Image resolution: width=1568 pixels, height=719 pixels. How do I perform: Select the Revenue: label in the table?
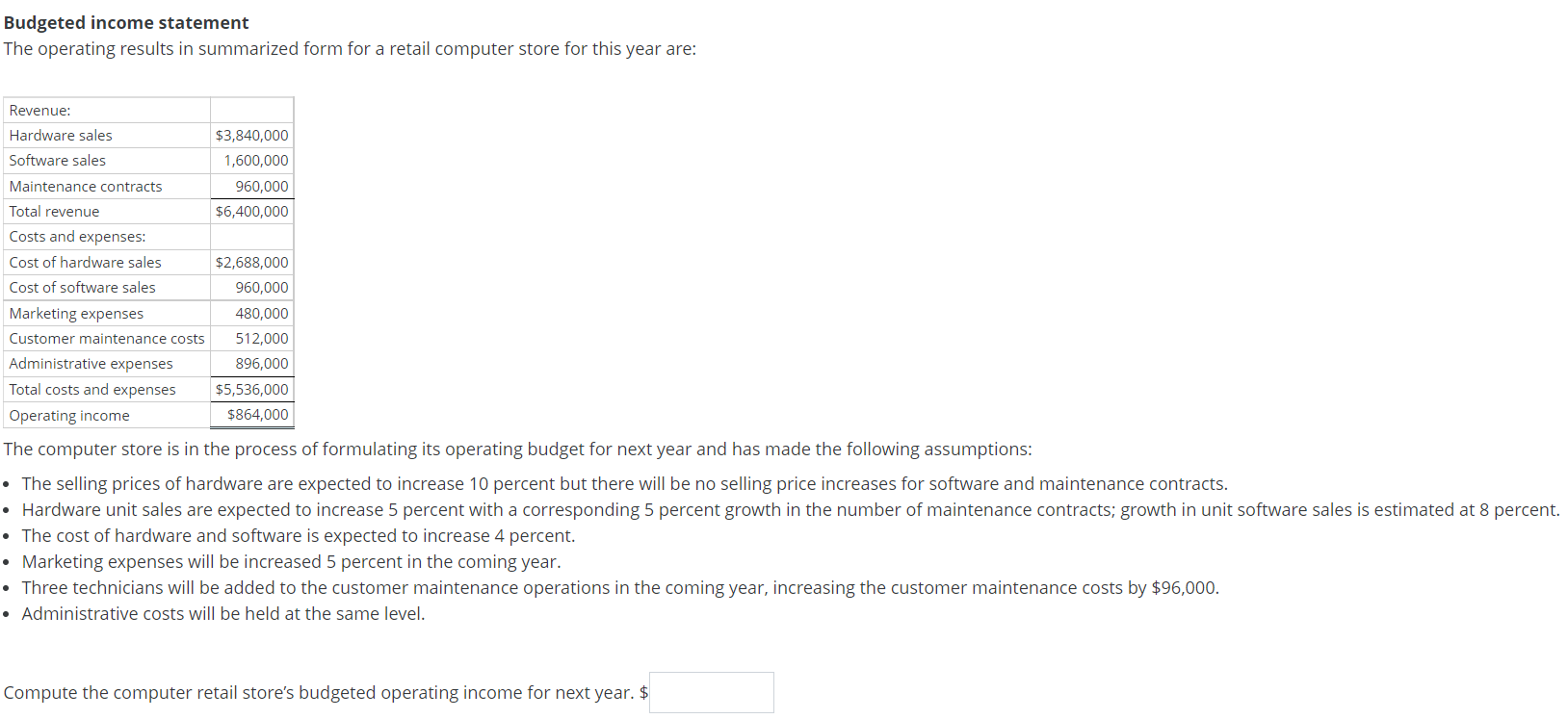tap(39, 110)
